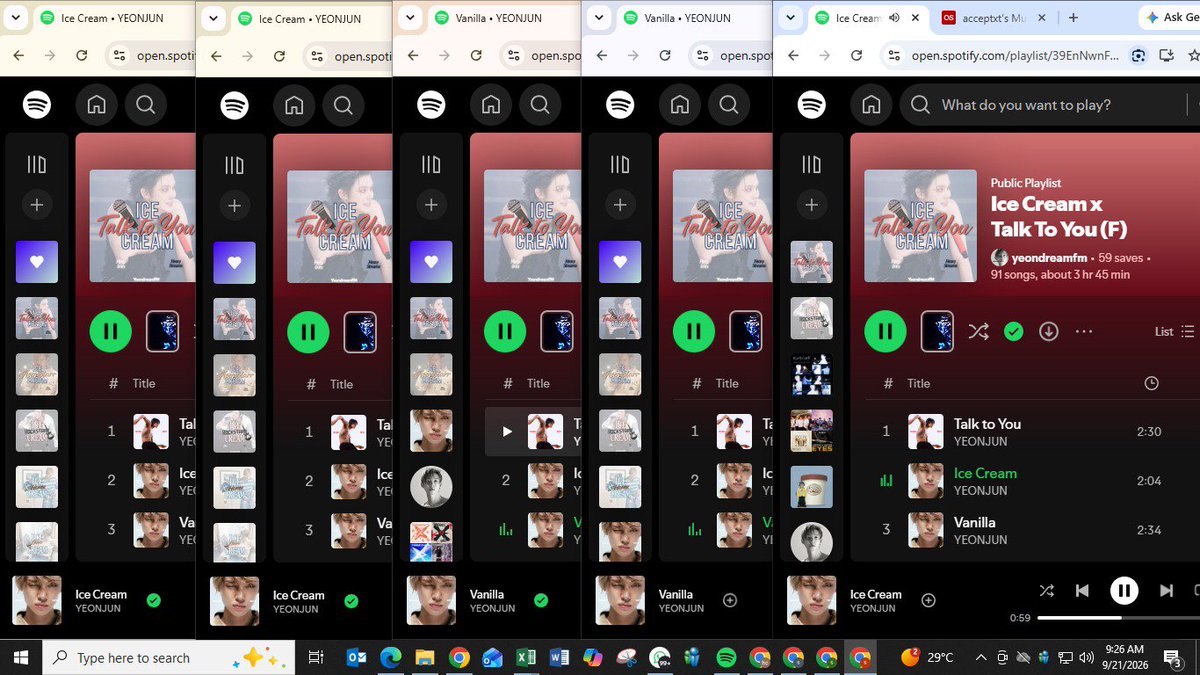Toggle shuffle next to the saved checkmark

978,331
